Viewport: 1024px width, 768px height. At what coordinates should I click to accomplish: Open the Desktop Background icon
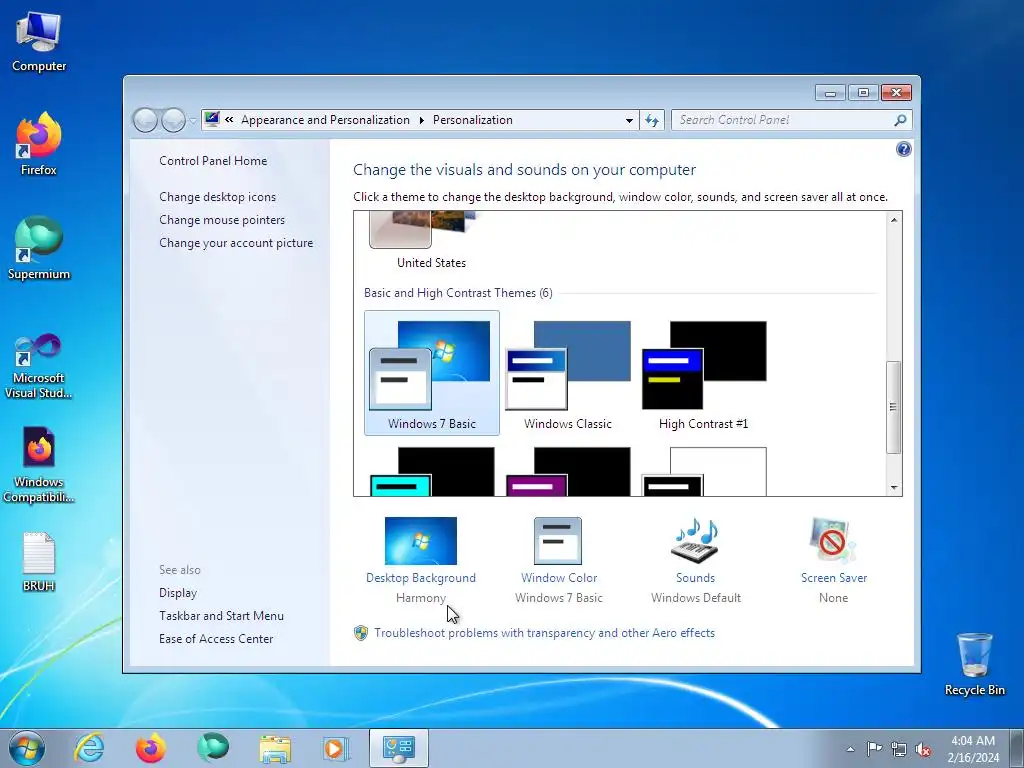click(421, 541)
